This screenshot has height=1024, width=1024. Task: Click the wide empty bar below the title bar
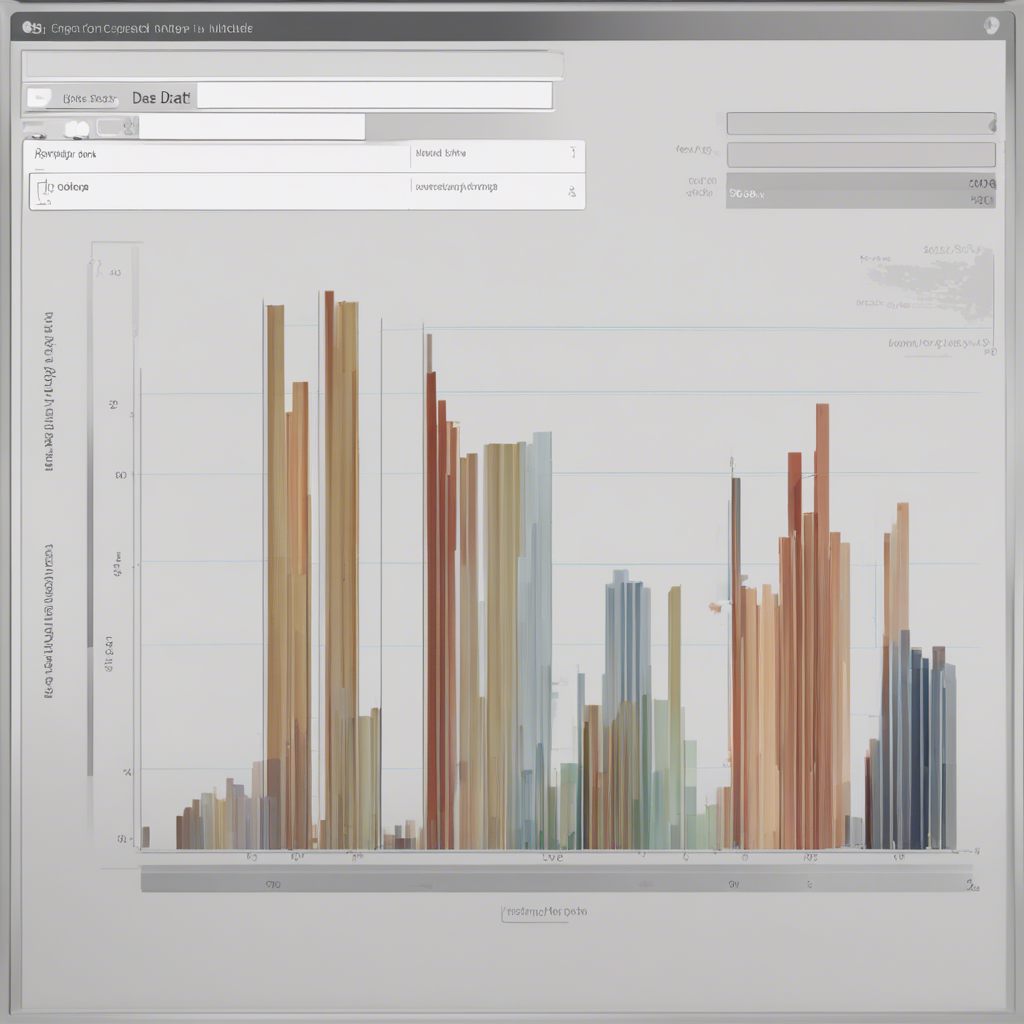pos(292,66)
